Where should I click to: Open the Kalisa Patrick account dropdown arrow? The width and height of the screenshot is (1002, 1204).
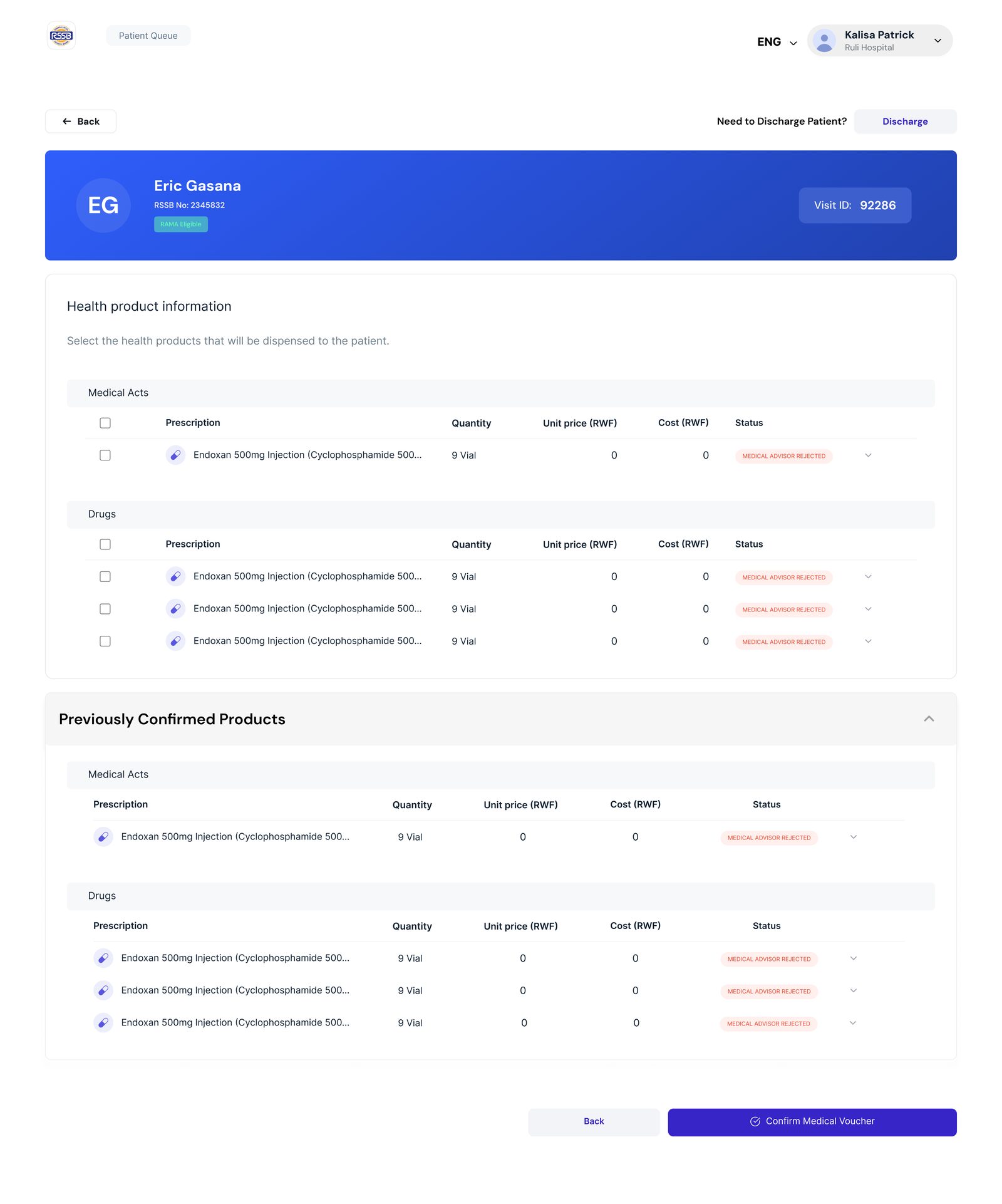tap(937, 41)
